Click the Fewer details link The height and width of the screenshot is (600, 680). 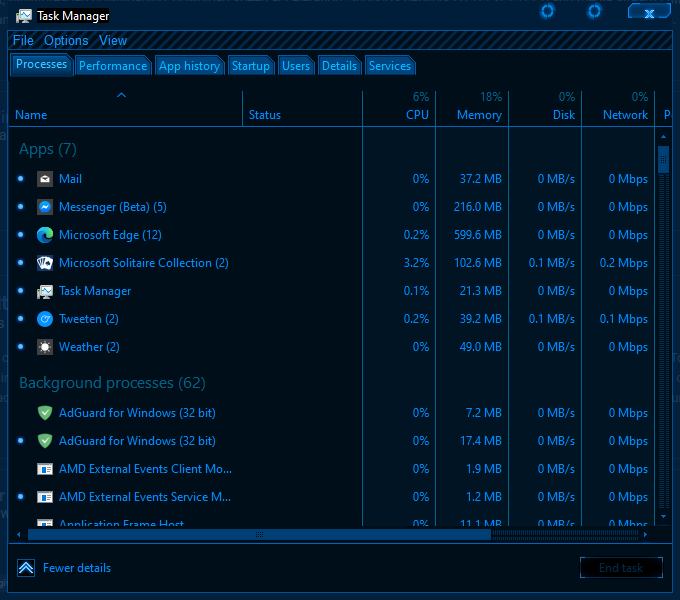point(77,568)
